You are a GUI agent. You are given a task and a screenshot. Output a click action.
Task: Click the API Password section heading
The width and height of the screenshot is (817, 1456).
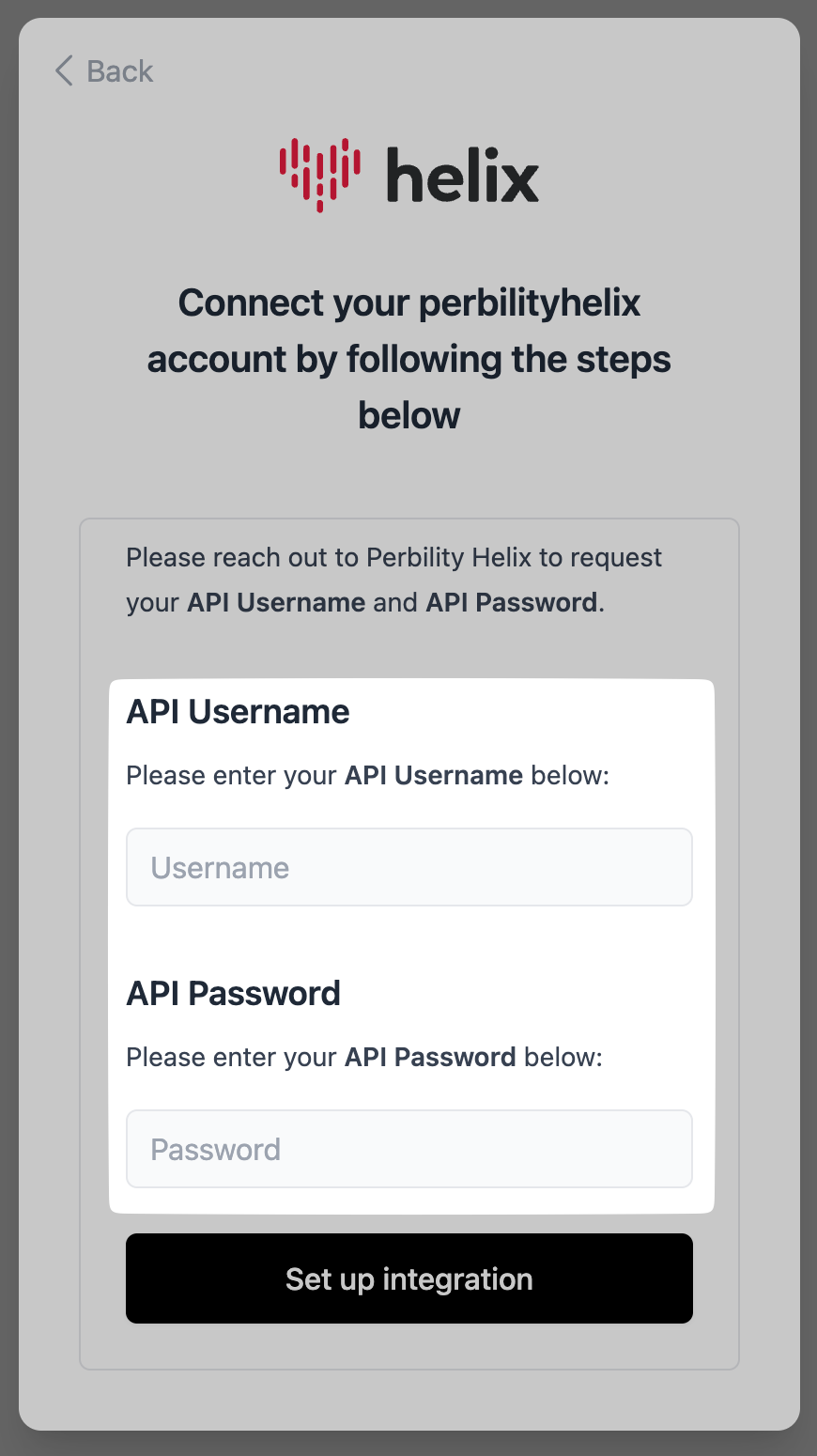coord(233,994)
